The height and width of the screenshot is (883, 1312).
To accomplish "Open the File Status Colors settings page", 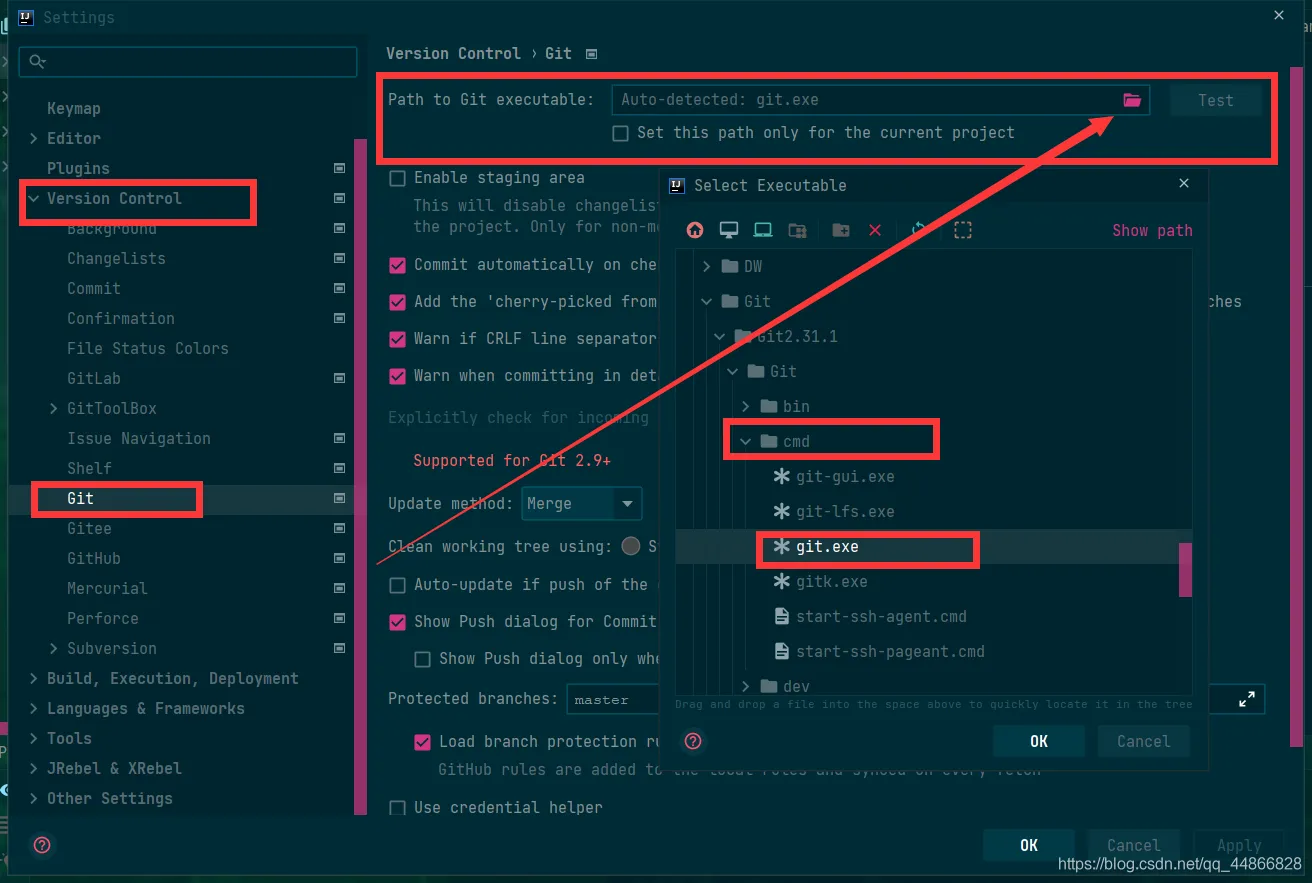I will click(x=148, y=348).
